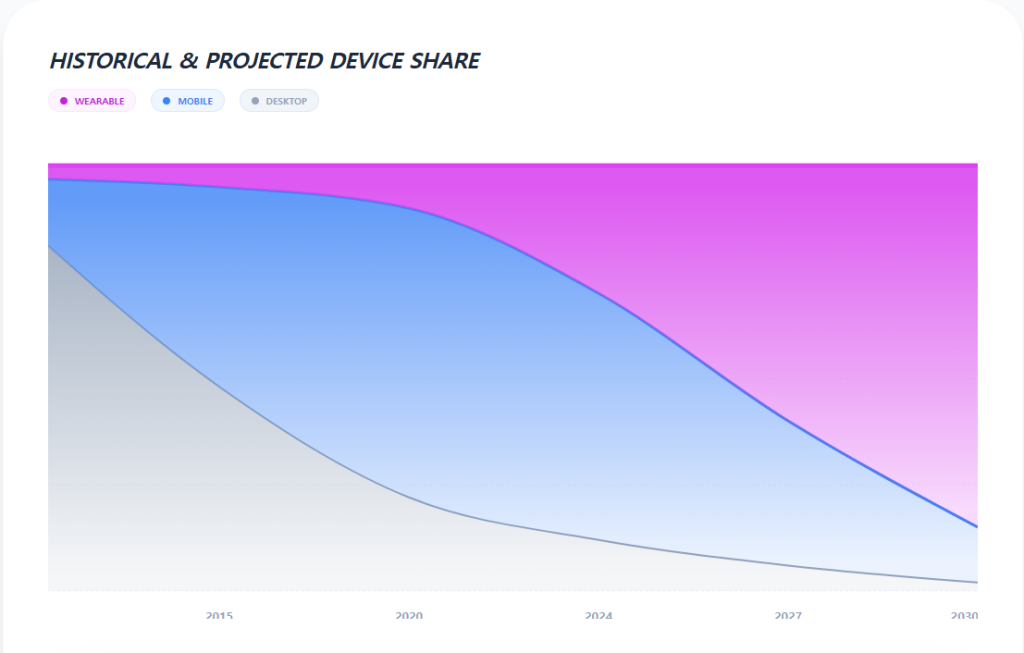Toggle the Desktop legend pill
The height and width of the screenshot is (653, 1024).
(x=279, y=101)
